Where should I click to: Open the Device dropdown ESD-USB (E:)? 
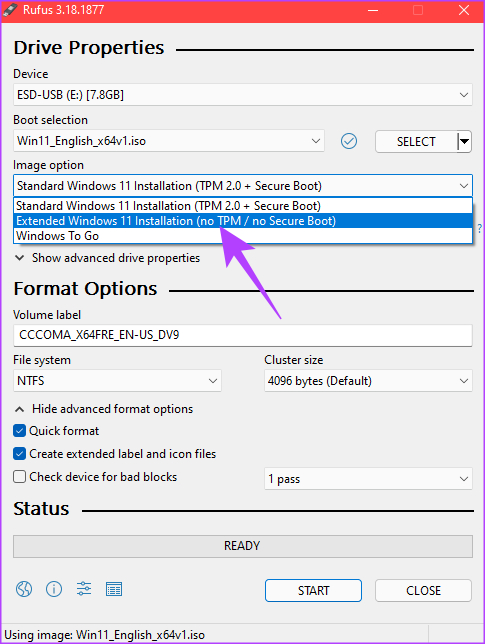[243, 95]
